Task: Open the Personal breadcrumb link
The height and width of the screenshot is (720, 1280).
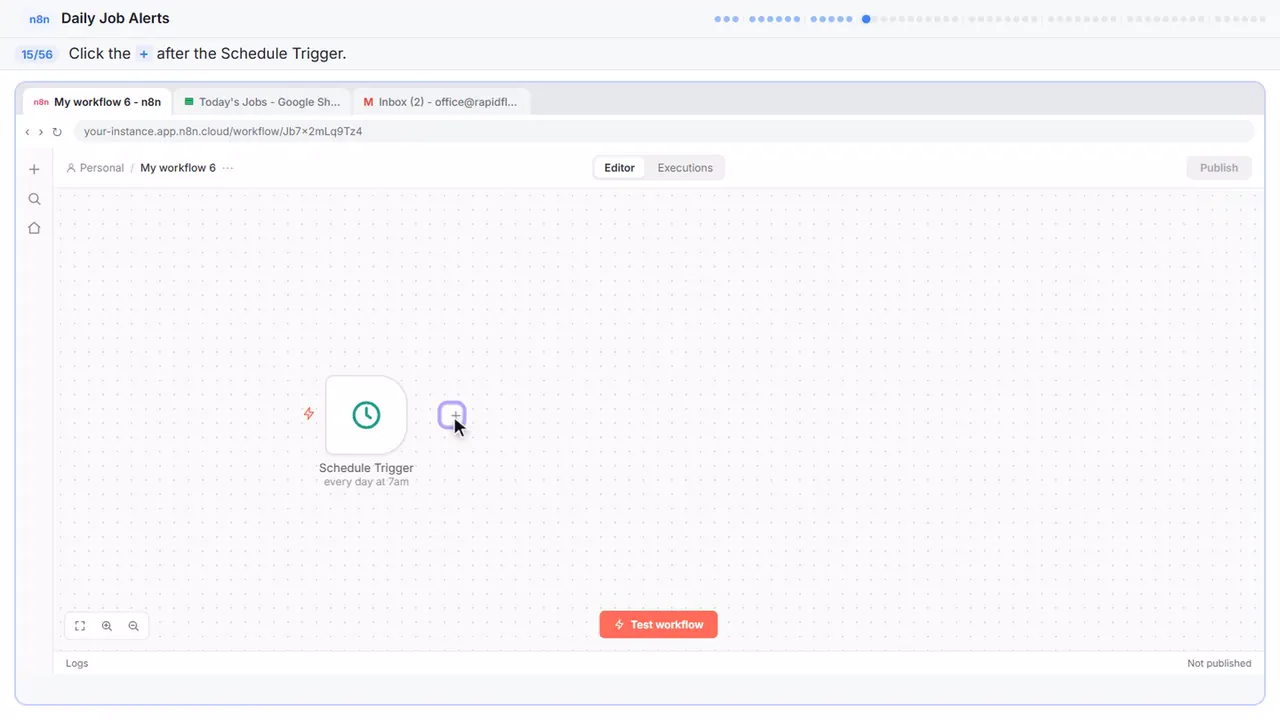Action: (95, 168)
